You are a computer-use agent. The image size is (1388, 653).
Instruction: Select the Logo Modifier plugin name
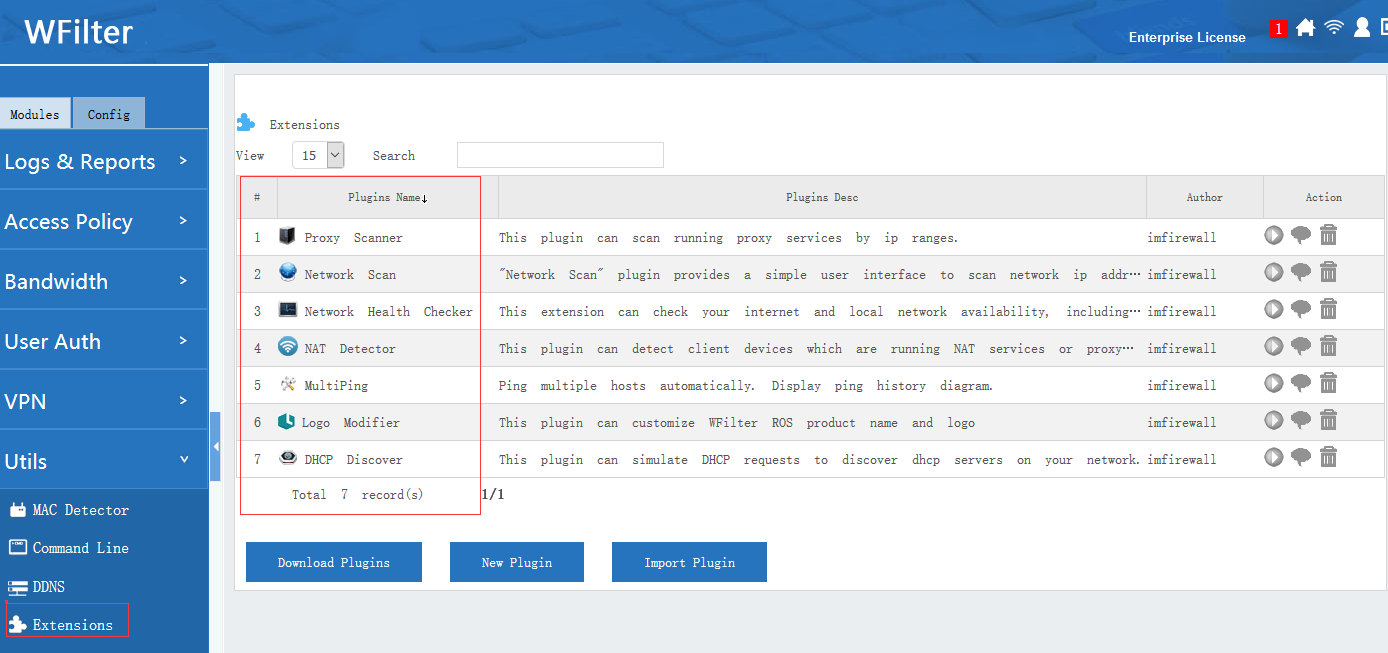[x=351, y=423]
